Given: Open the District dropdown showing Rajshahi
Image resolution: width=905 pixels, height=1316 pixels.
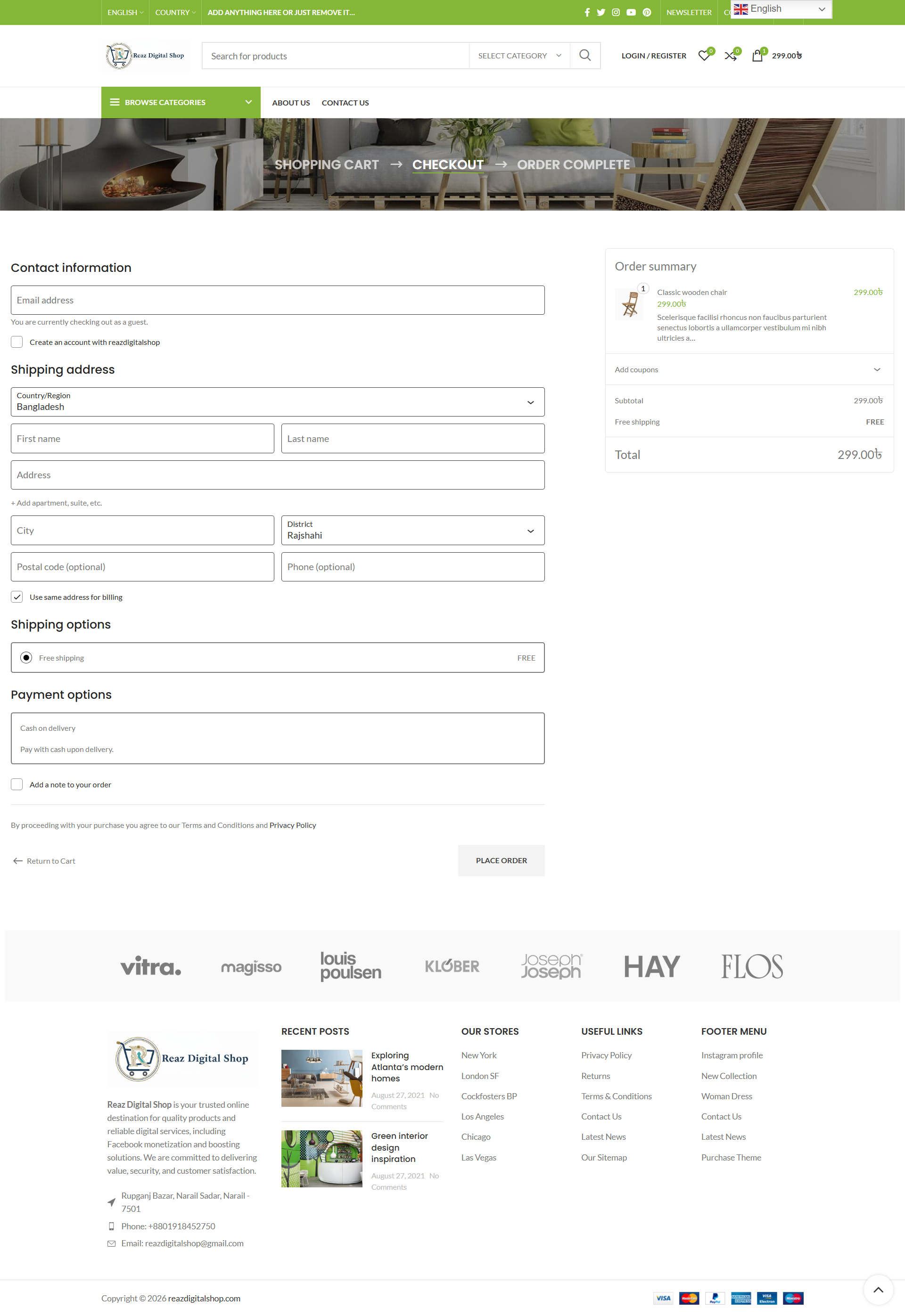Looking at the screenshot, I should click(412, 530).
